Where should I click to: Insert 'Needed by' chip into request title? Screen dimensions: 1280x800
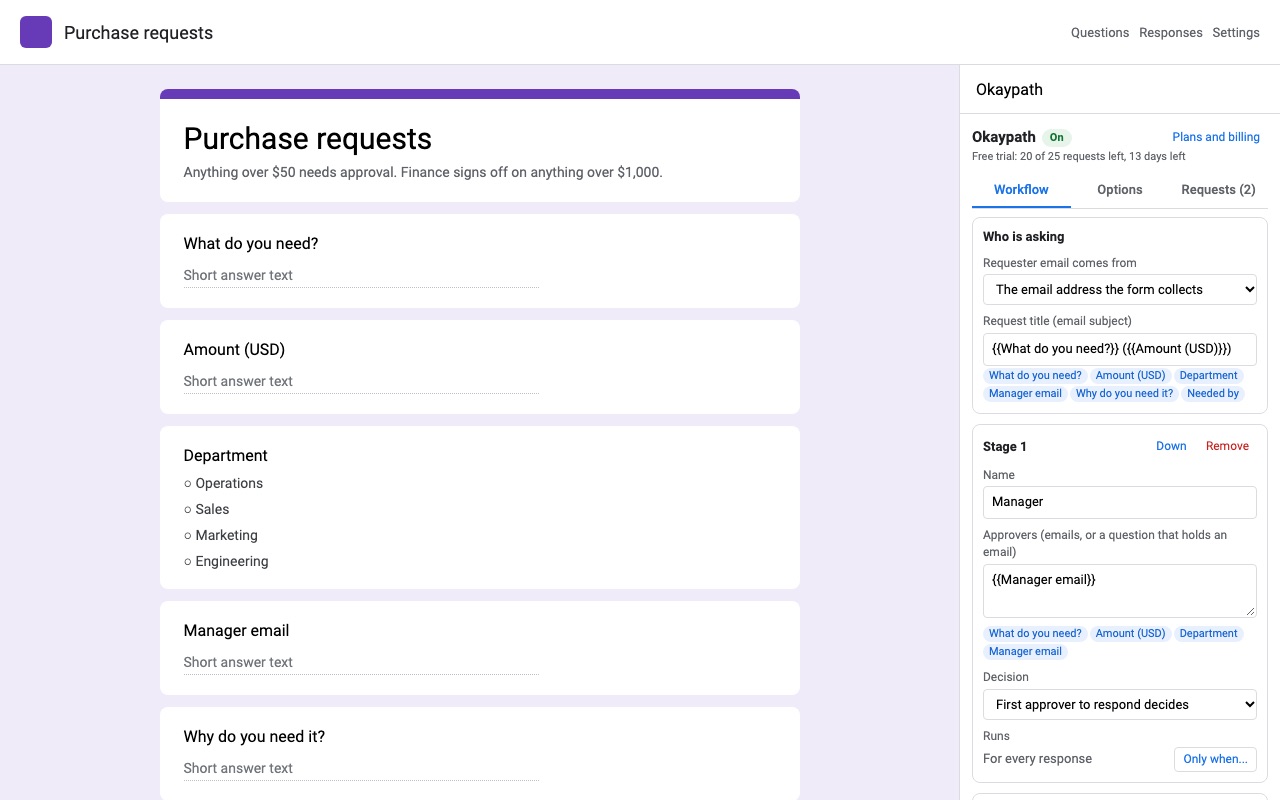click(1213, 394)
